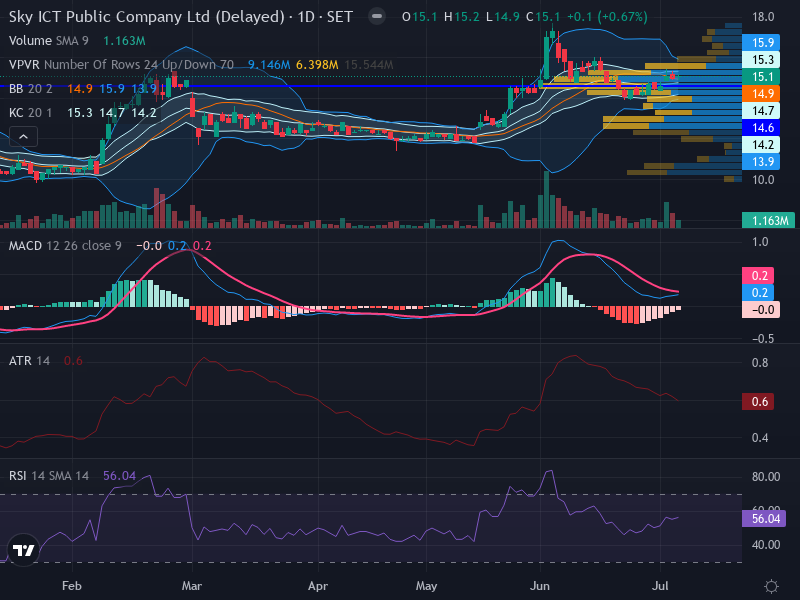Click the Jun label on time axis

tap(540, 586)
